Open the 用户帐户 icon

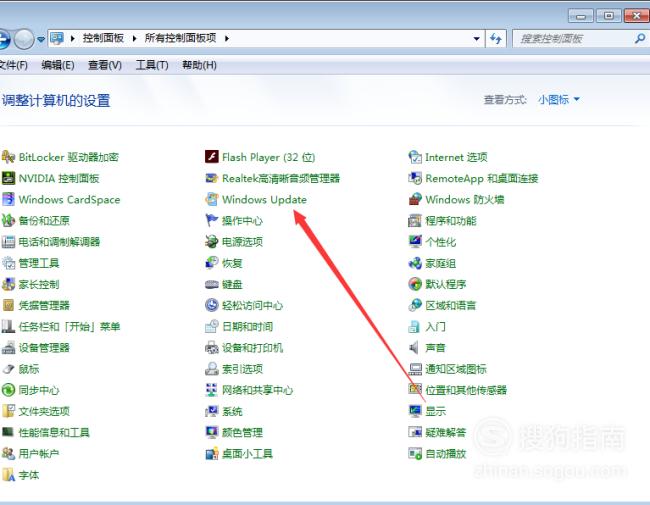tap(8, 453)
